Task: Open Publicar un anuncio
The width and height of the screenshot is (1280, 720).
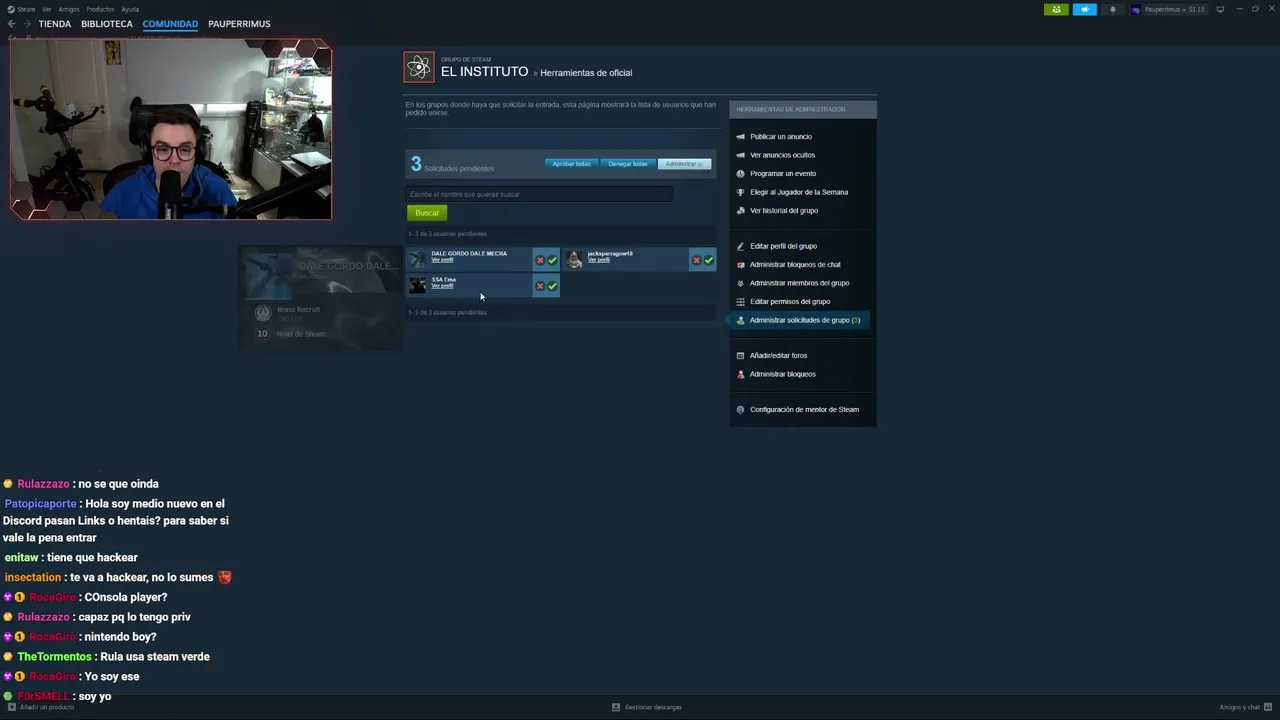Action: click(781, 137)
